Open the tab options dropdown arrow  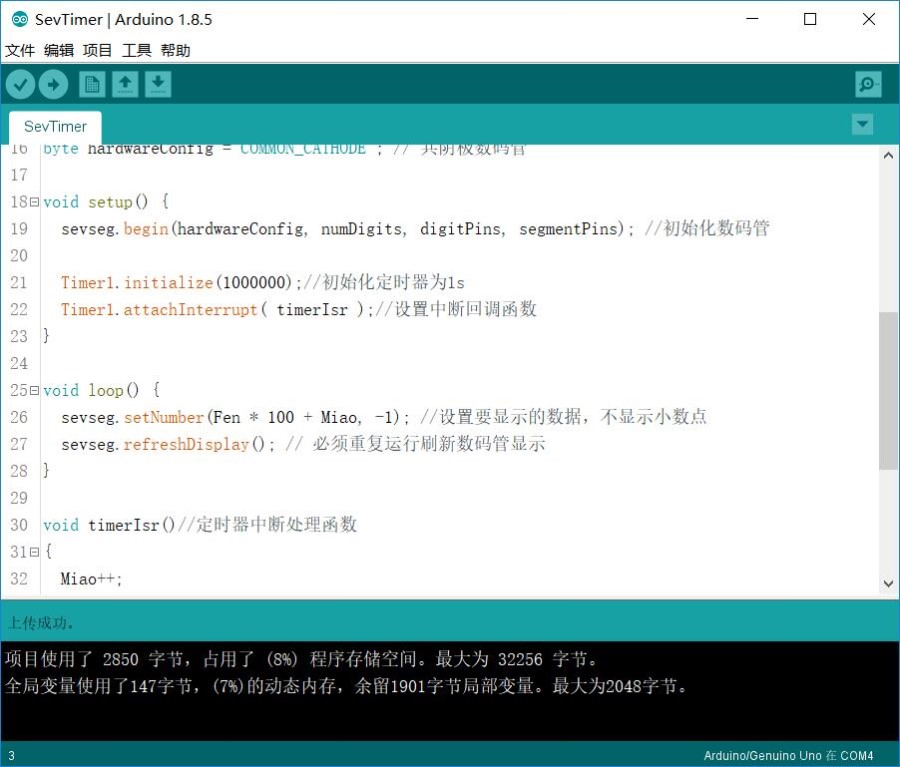tap(862, 125)
